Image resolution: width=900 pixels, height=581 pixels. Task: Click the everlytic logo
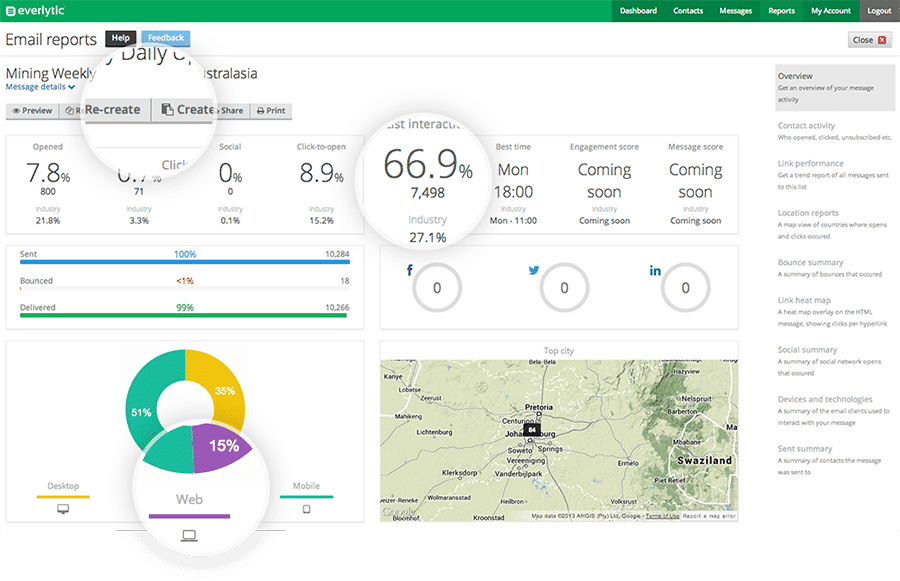coord(37,10)
